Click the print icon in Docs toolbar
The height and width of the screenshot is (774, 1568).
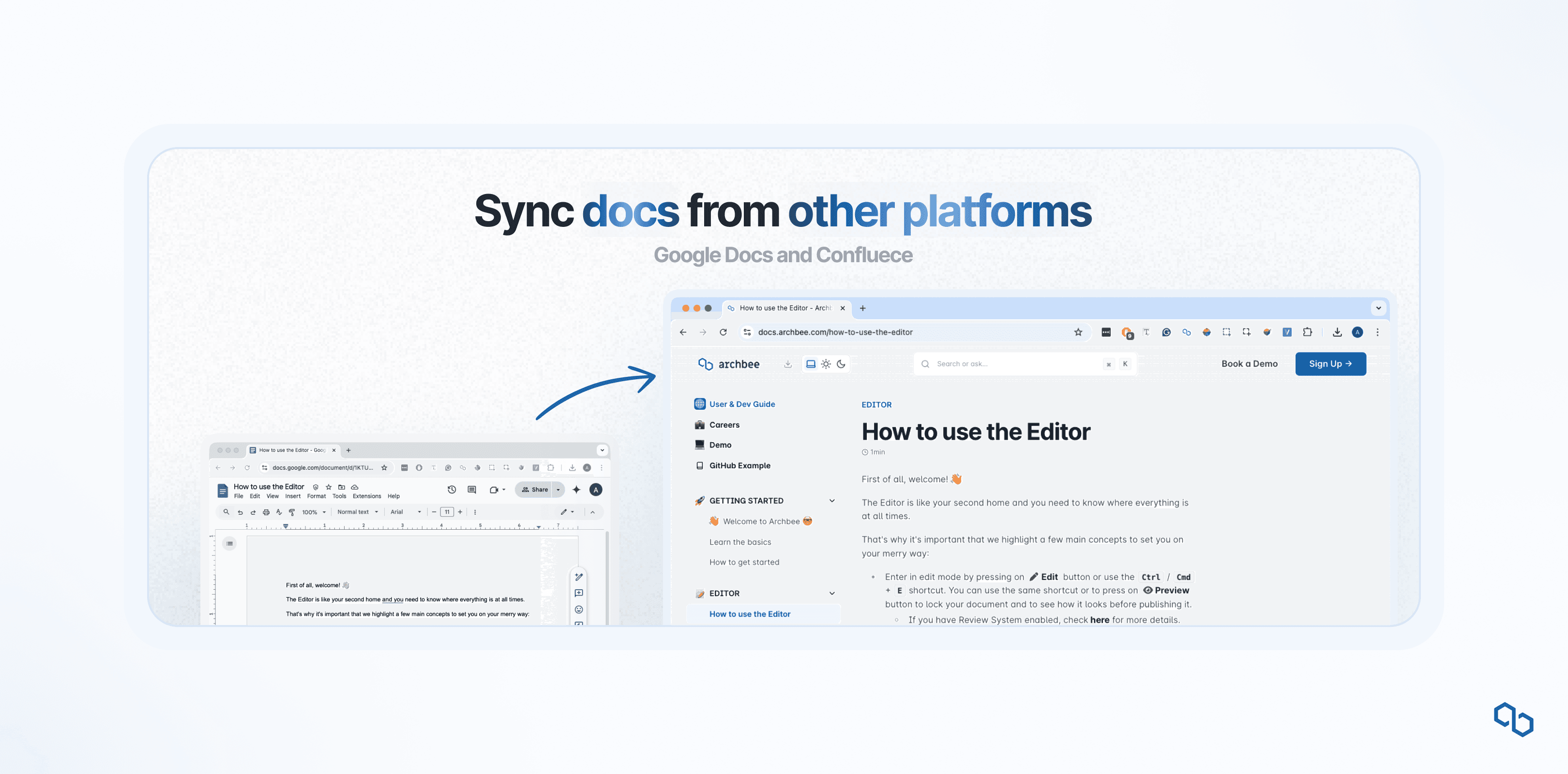(x=266, y=512)
